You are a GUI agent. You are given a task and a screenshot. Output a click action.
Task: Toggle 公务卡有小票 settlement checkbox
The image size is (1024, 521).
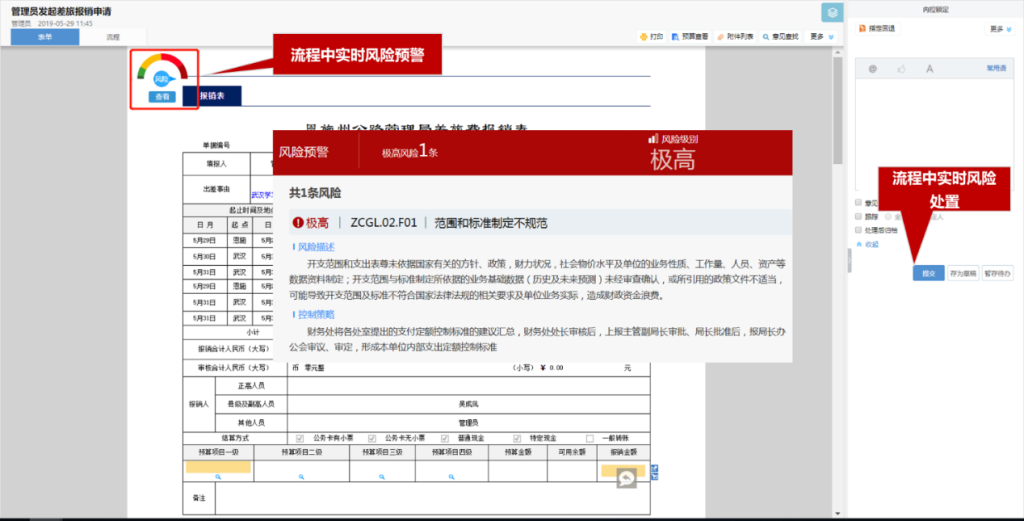[300, 438]
